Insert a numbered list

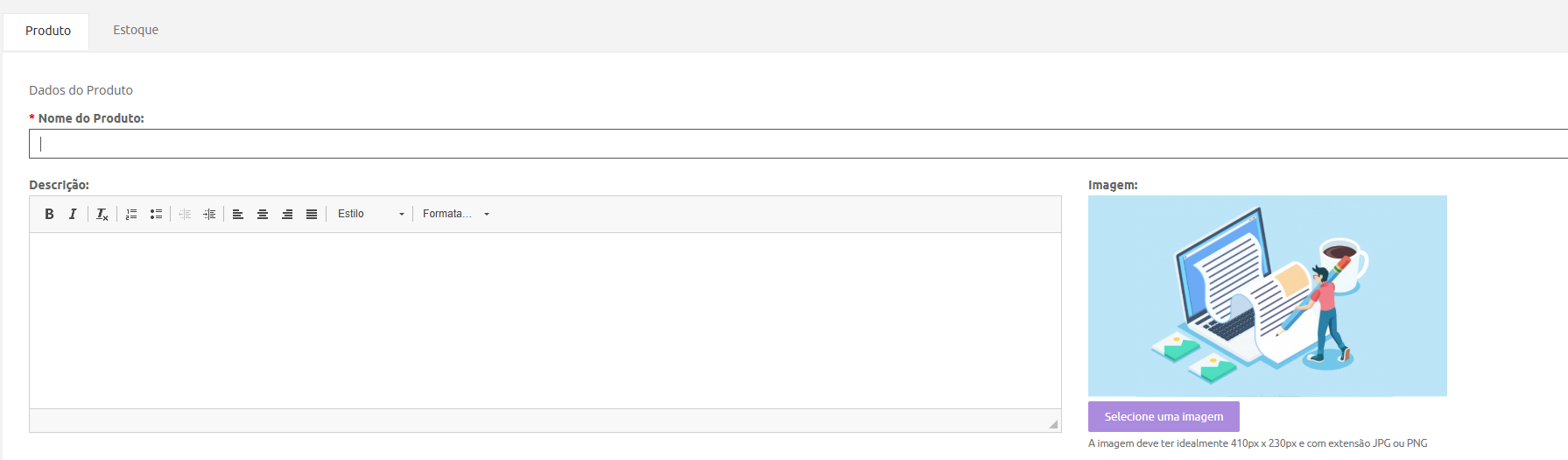[x=131, y=214]
